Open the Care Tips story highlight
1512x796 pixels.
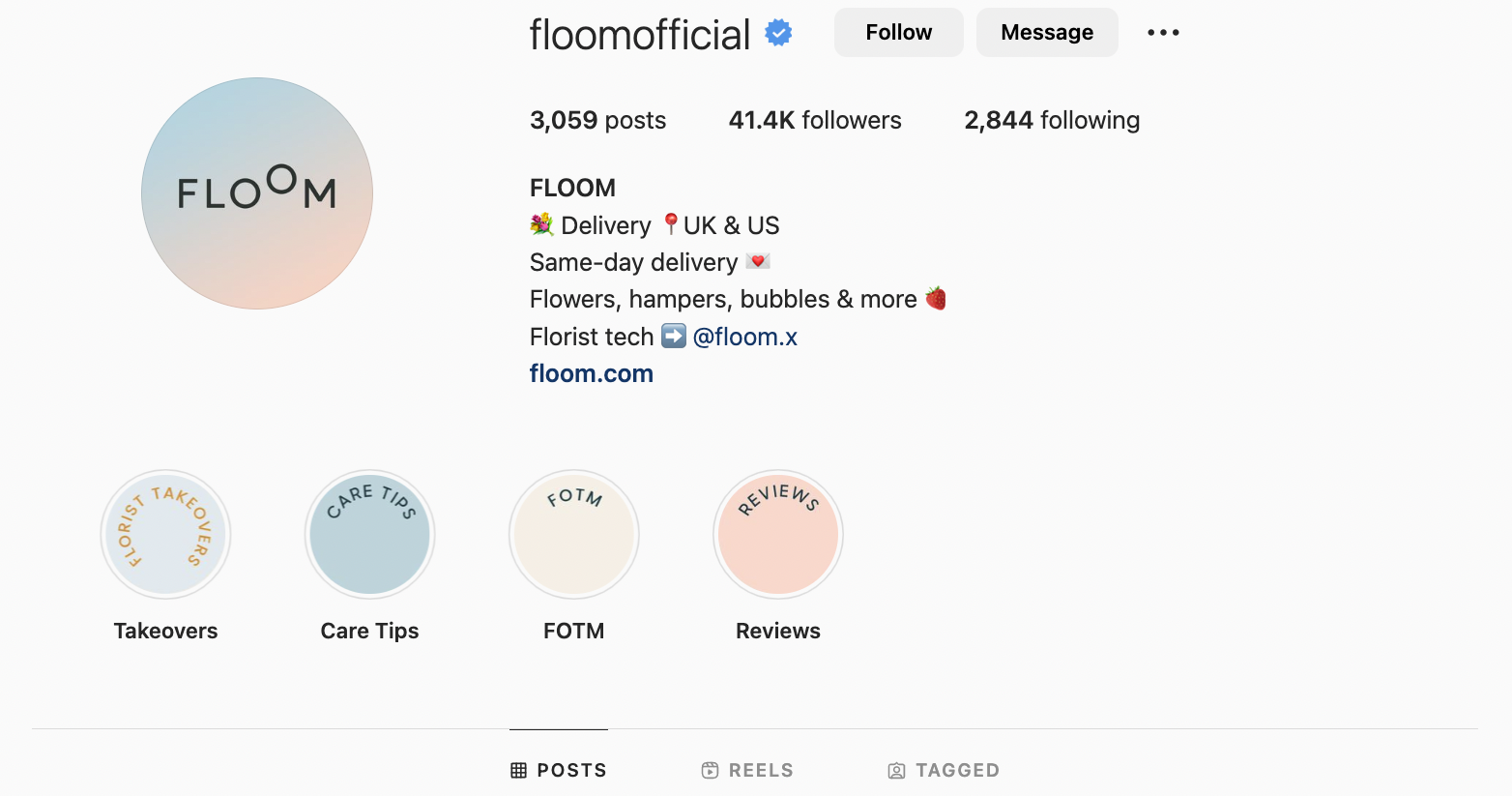click(369, 534)
